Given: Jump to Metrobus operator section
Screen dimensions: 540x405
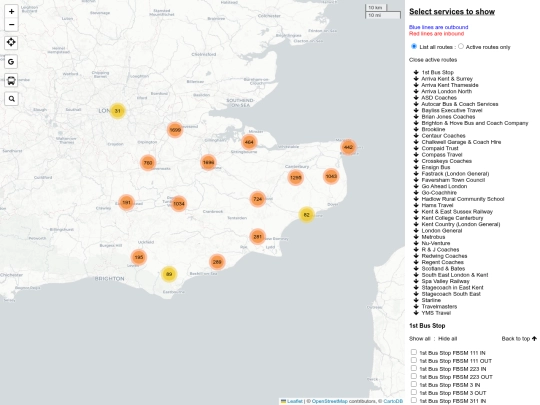Looking at the screenshot, I should (x=433, y=237).
